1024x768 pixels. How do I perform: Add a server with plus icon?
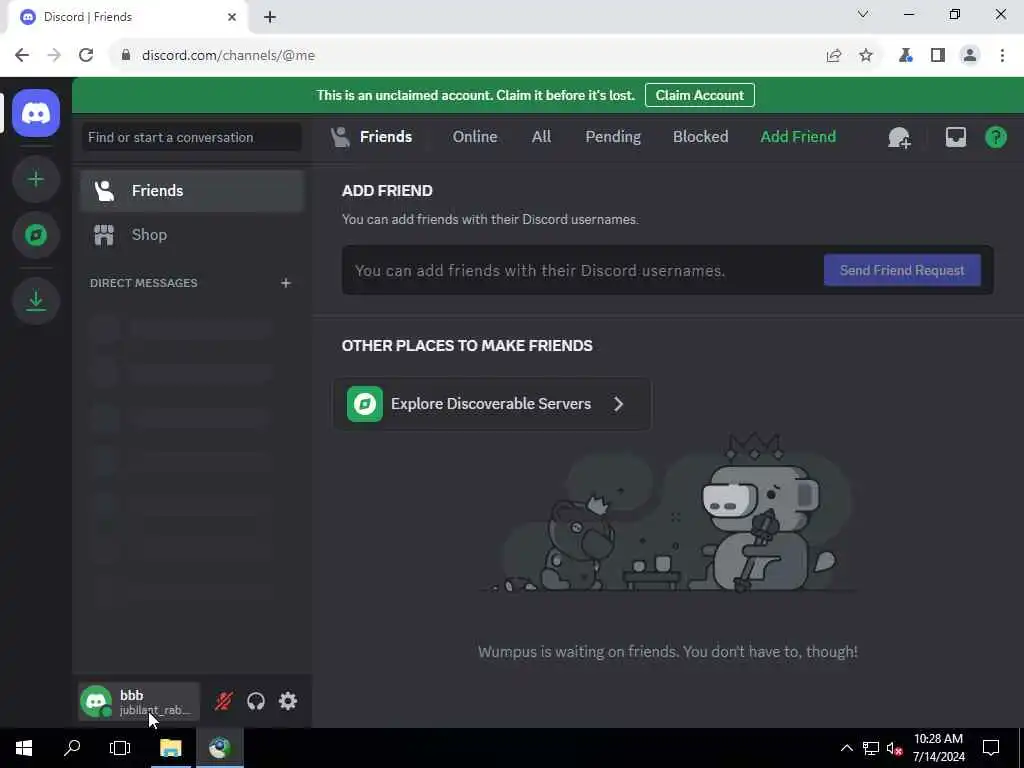coord(36,179)
